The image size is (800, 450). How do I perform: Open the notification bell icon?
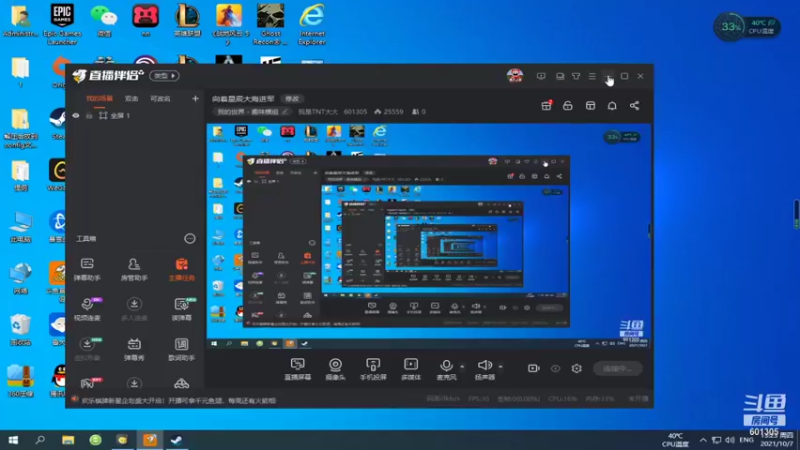tap(612, 106)
